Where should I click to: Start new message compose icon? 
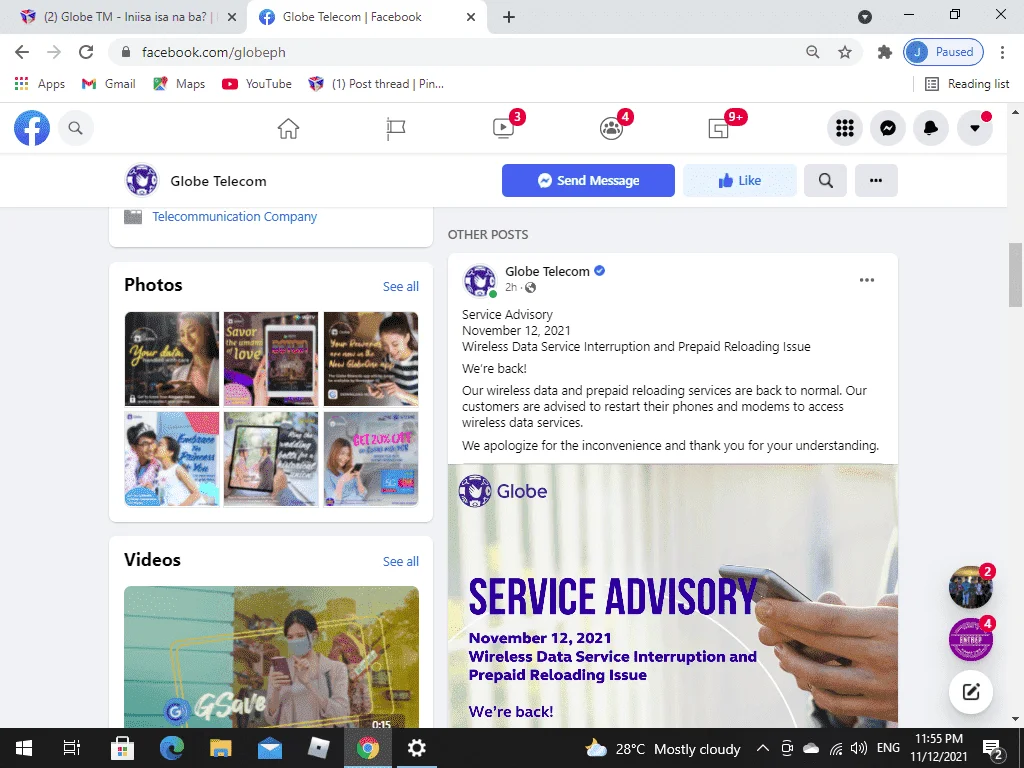point(970,692)
